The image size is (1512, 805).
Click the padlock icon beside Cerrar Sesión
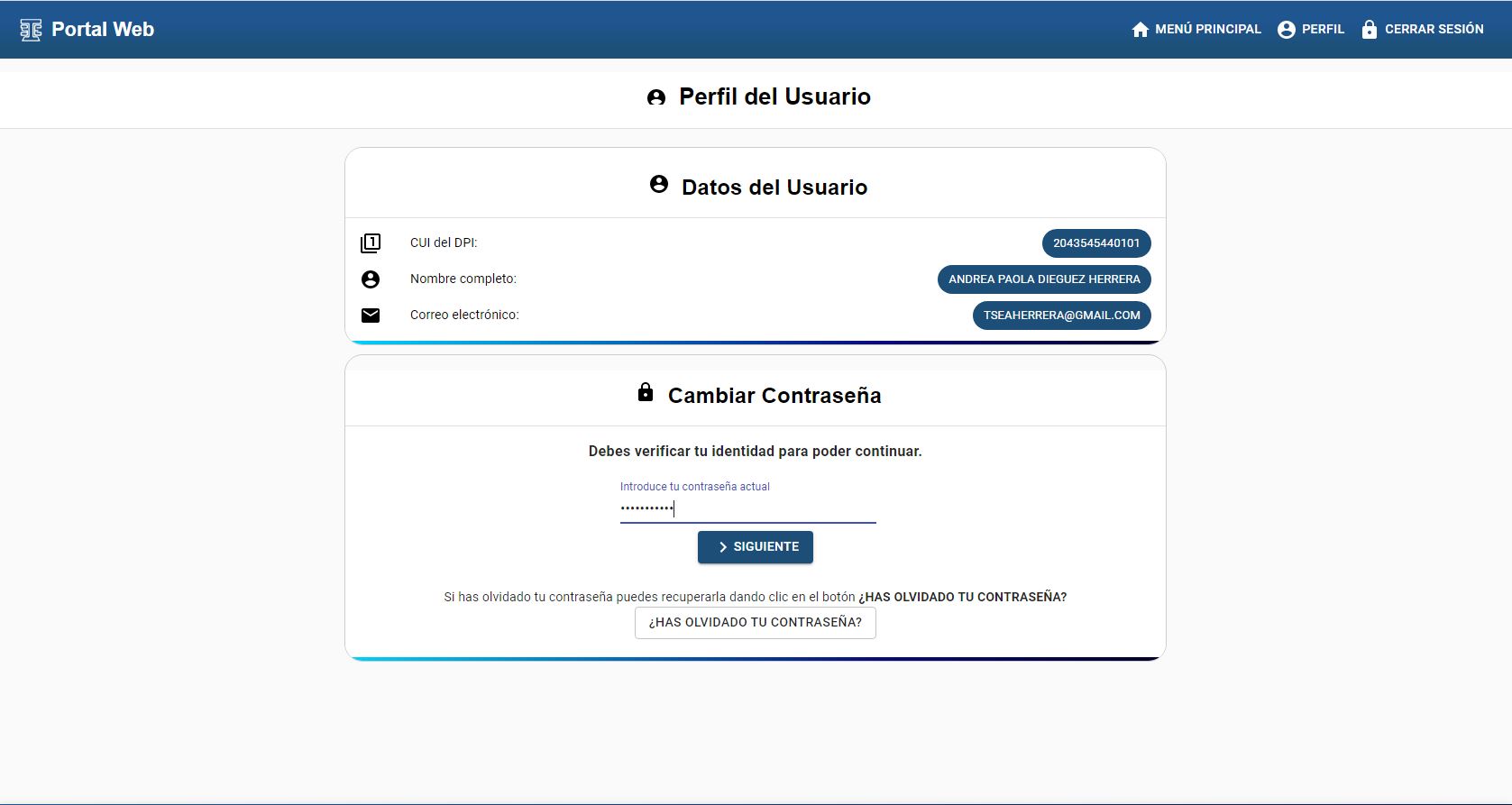[1369, 30]
